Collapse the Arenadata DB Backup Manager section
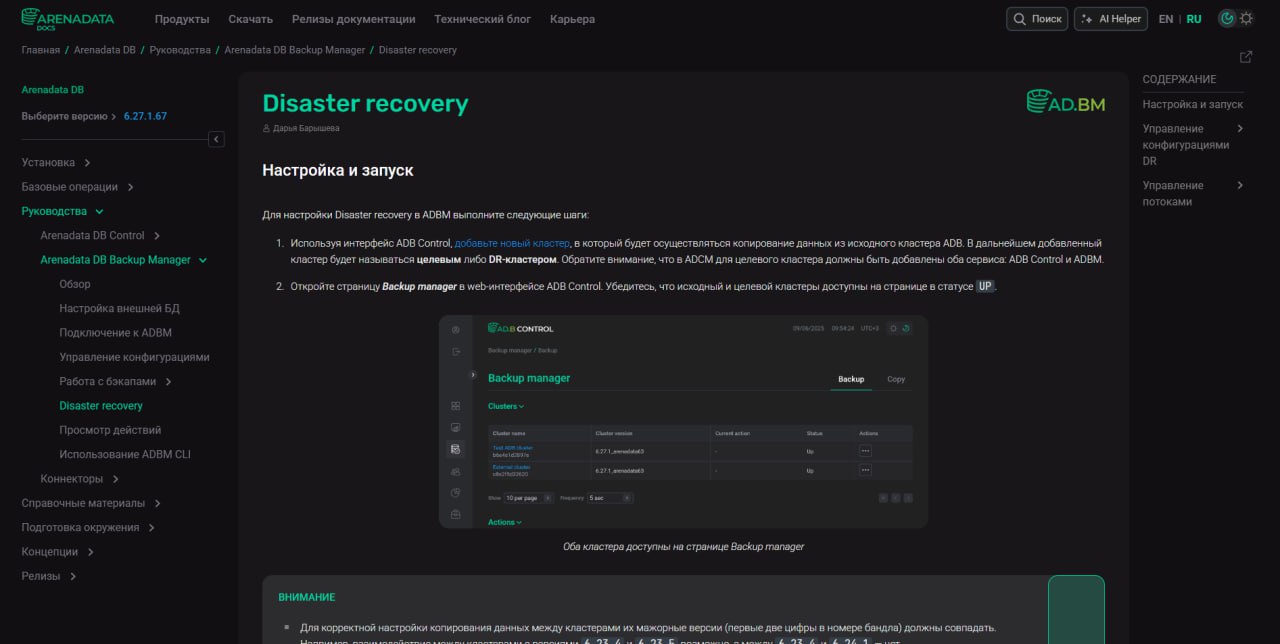The width and height of the screenshot is (1280, 644). pos(203,260)
